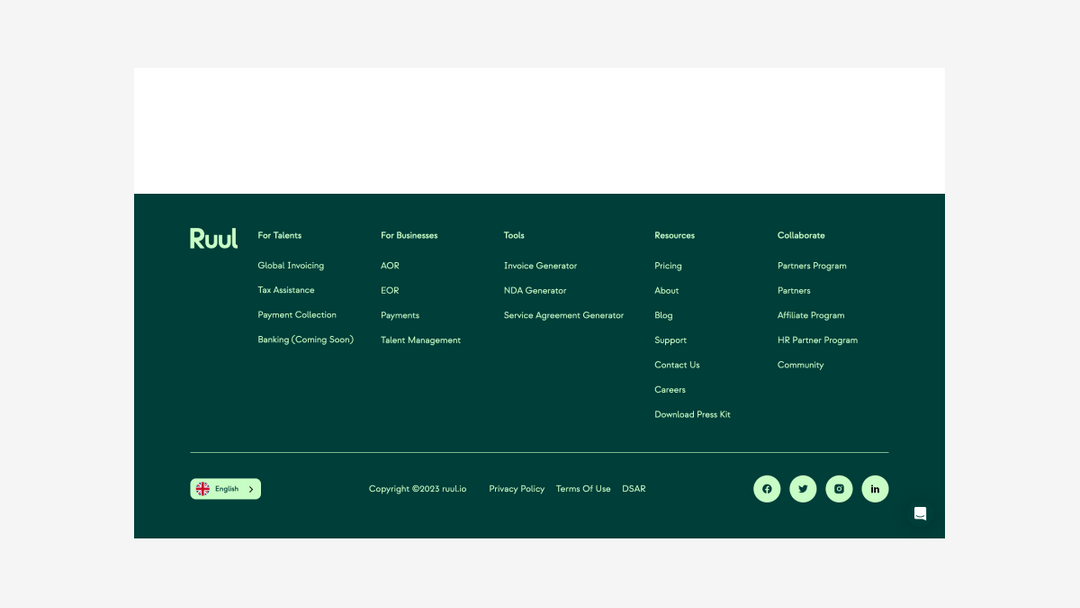Click the UK flag icon on language button
This screenshot has height=608, width=1080.
(204, 489)
